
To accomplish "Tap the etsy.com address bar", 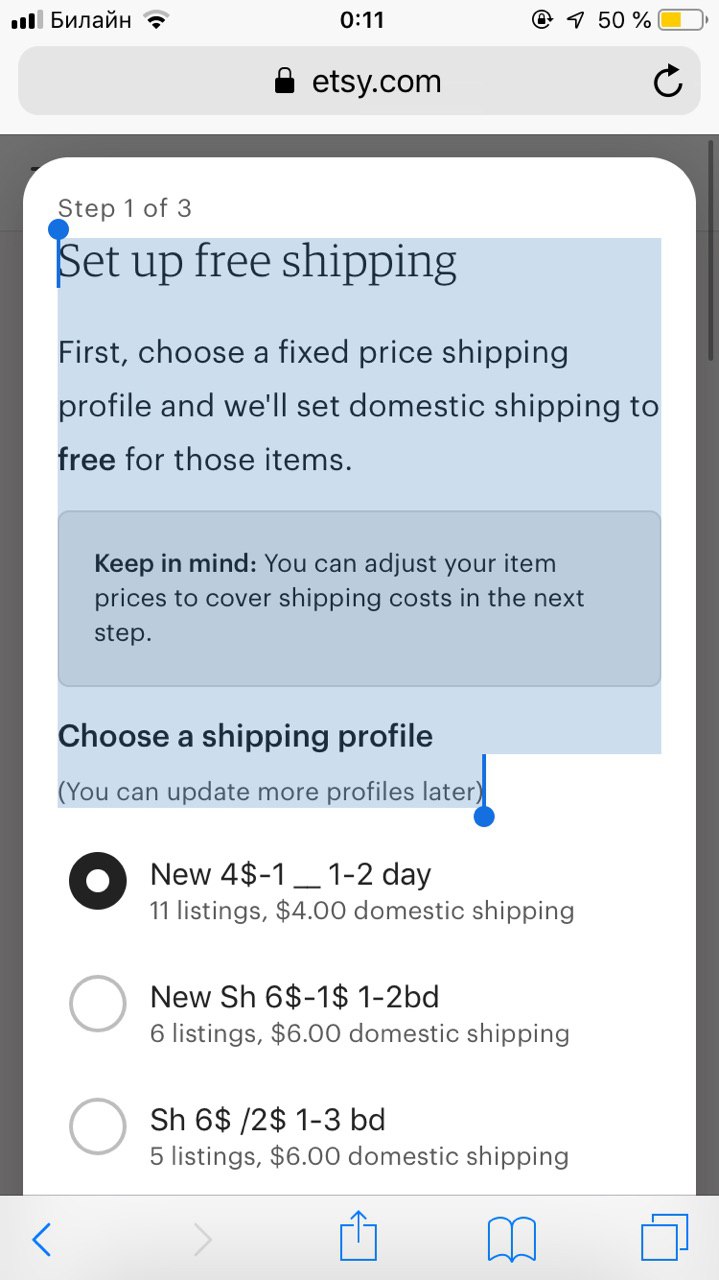I will coord(359,81).
